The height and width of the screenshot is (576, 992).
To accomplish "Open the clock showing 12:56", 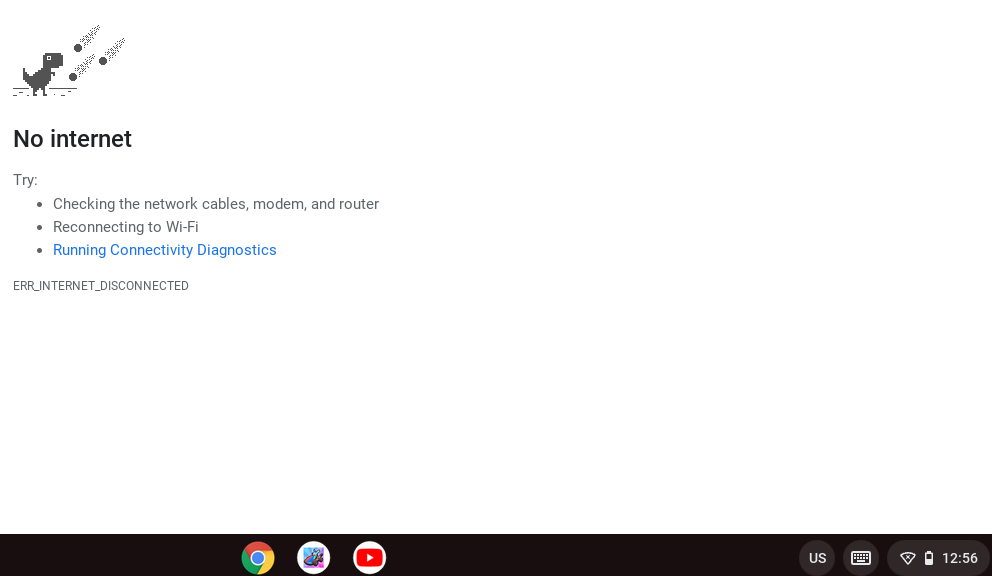I will [x=960, y=558].
